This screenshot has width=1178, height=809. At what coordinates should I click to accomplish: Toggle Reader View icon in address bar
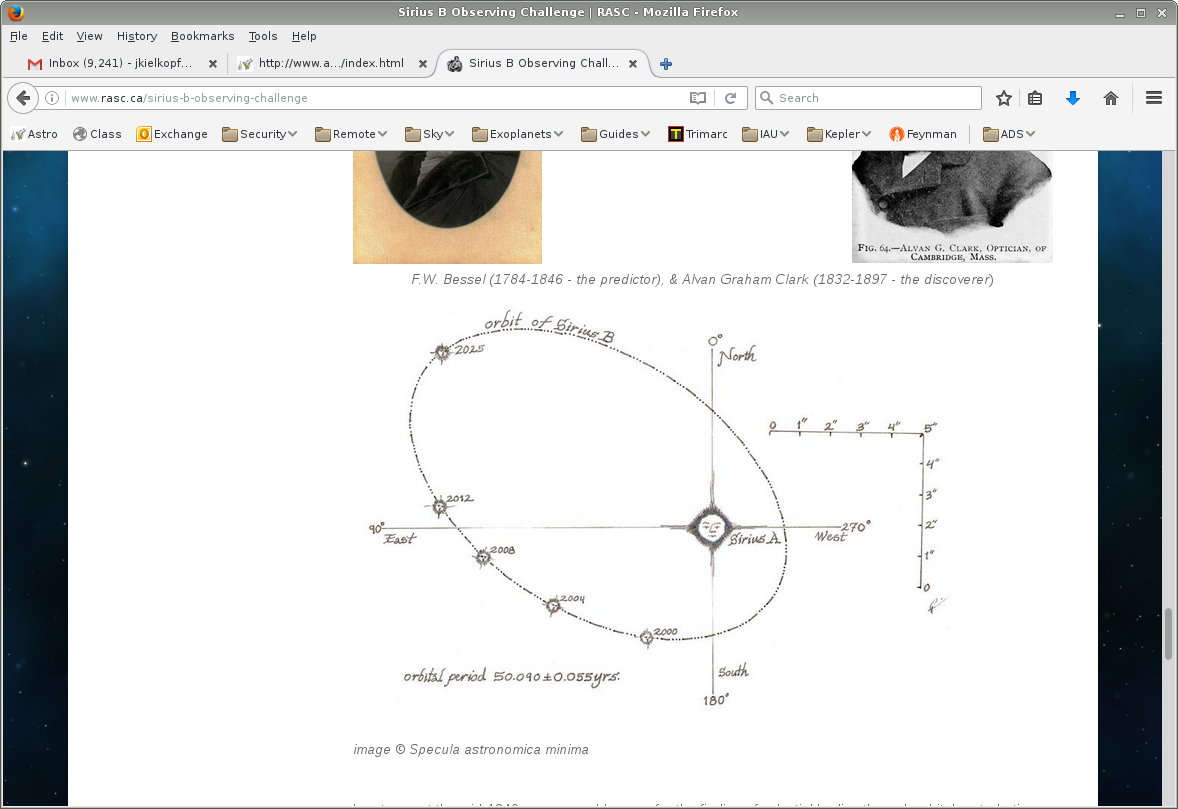pyautogui.click(x=698, y=98)
